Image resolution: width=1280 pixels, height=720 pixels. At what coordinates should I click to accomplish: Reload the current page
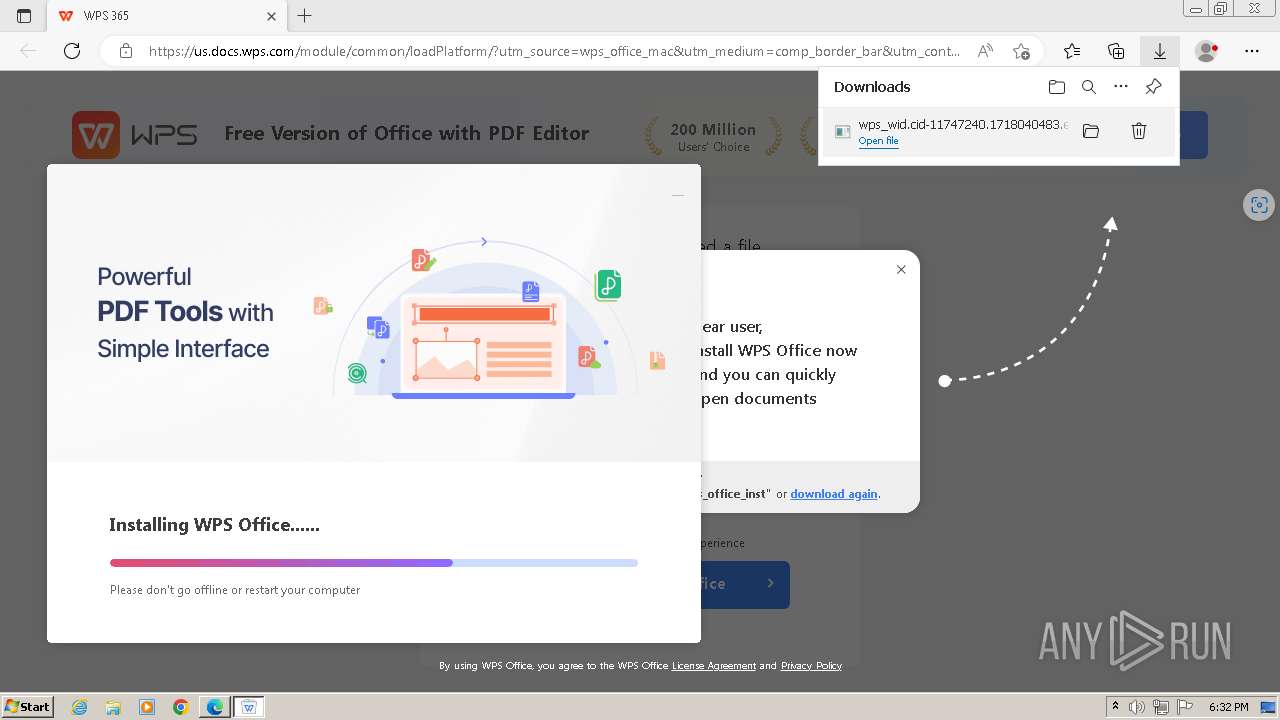click(72, 51)
